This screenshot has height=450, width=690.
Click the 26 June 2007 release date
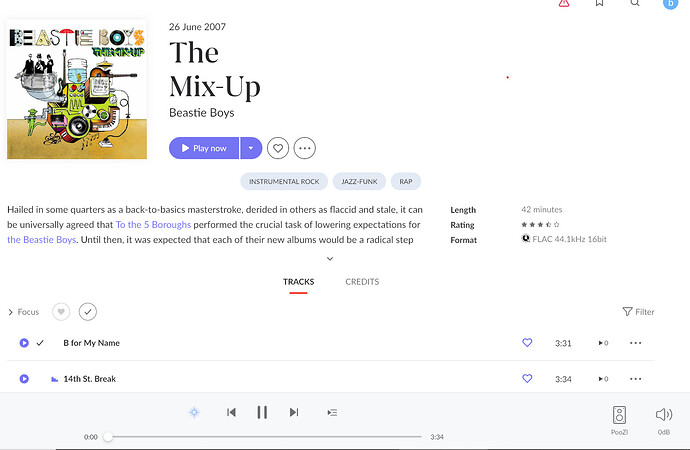(197, 27)
